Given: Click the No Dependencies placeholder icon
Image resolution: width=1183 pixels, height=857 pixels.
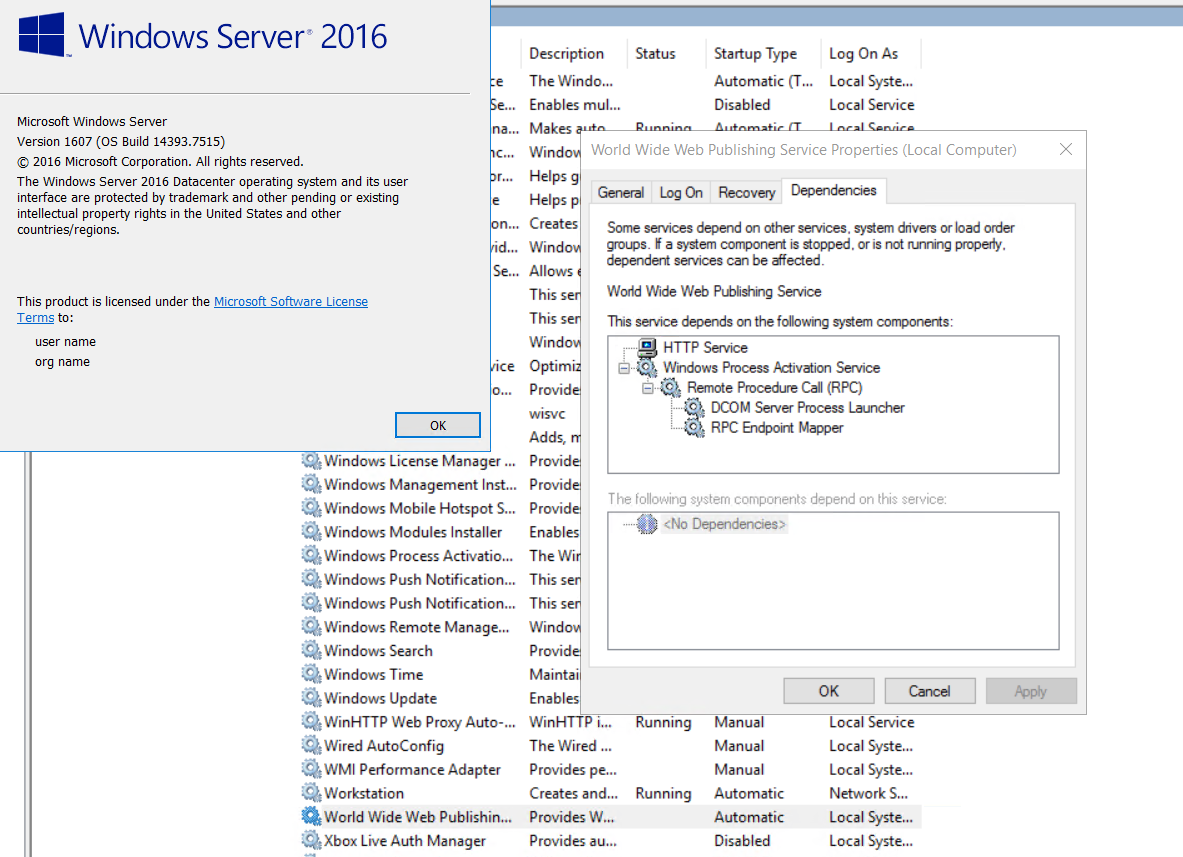Looking at the screenshot, I should point(647,524).
